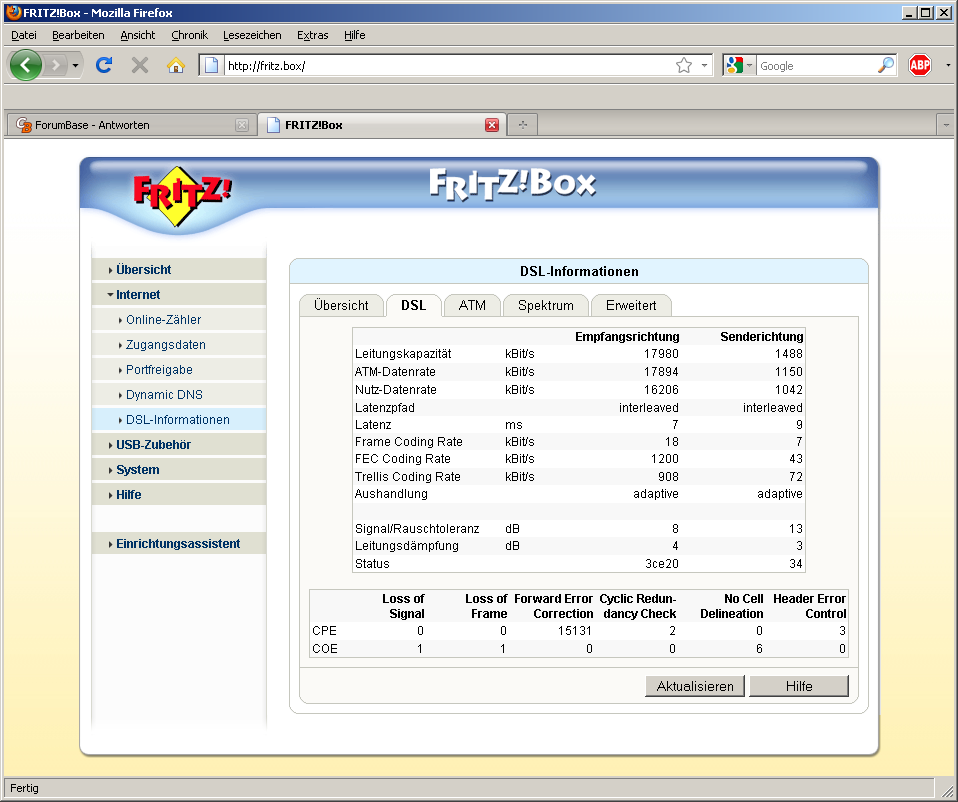Open the Datei menu
958x802 pixels.
[x=24, y=35]
